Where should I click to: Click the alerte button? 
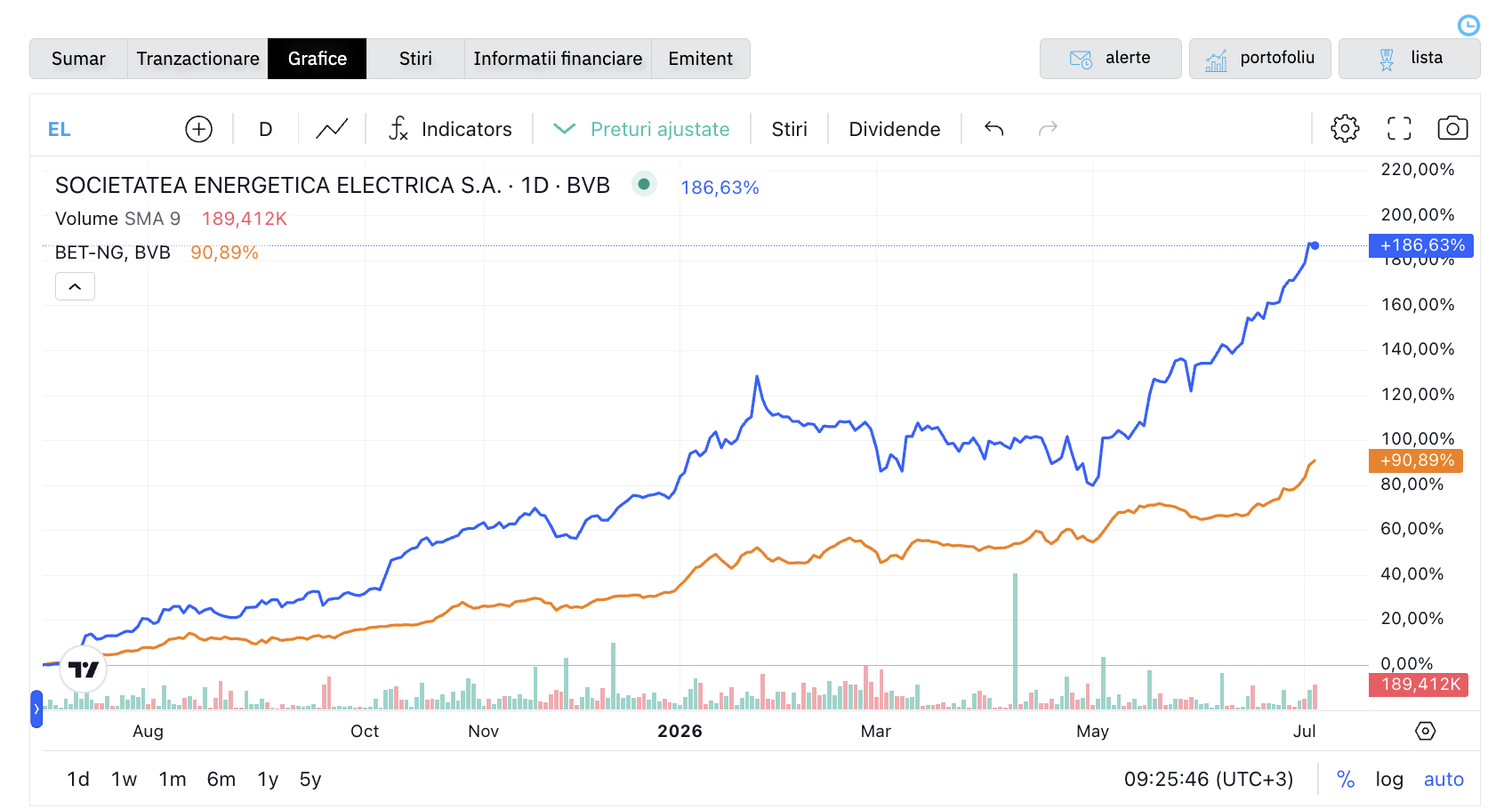(1110, 59)
